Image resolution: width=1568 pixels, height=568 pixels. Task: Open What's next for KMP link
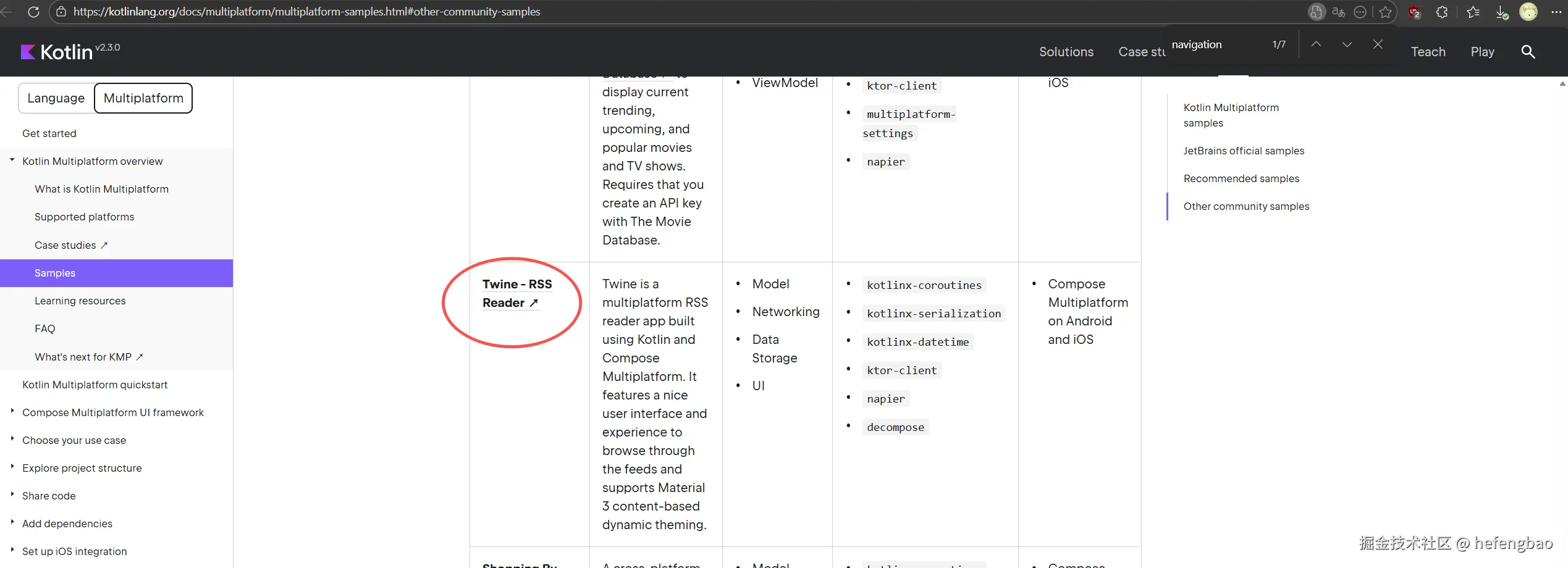89,357
